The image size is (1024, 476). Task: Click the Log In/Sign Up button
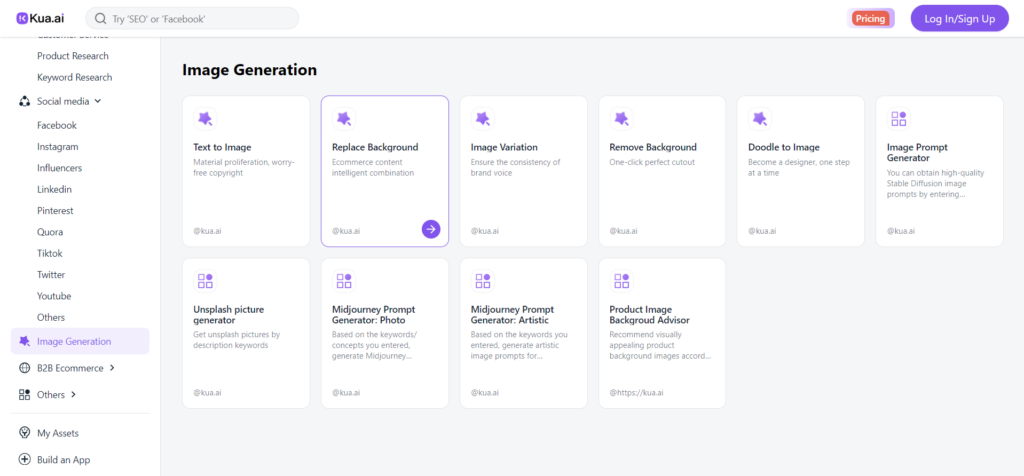959,18
